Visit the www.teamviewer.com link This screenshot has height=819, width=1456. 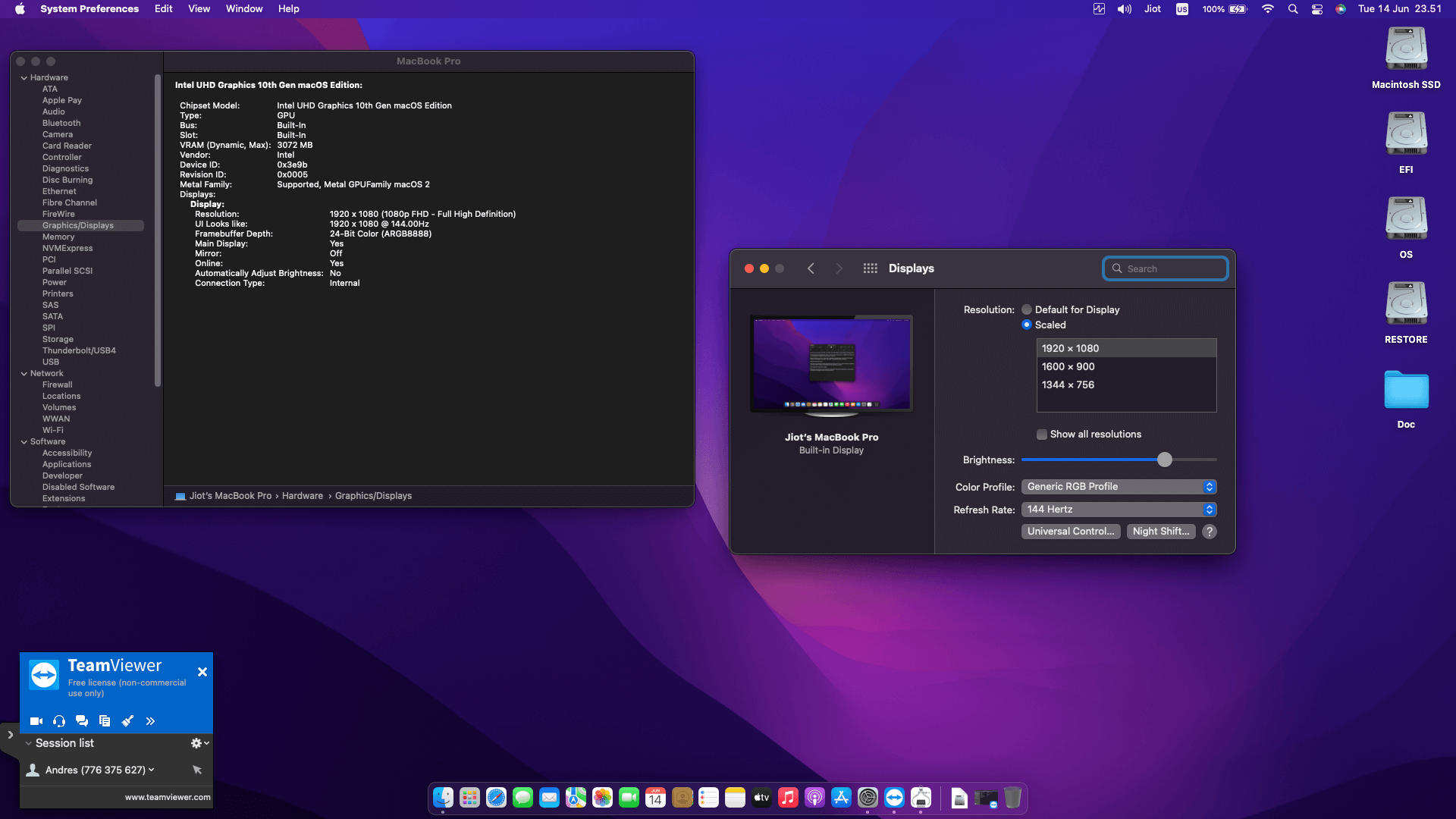[167, 797]
